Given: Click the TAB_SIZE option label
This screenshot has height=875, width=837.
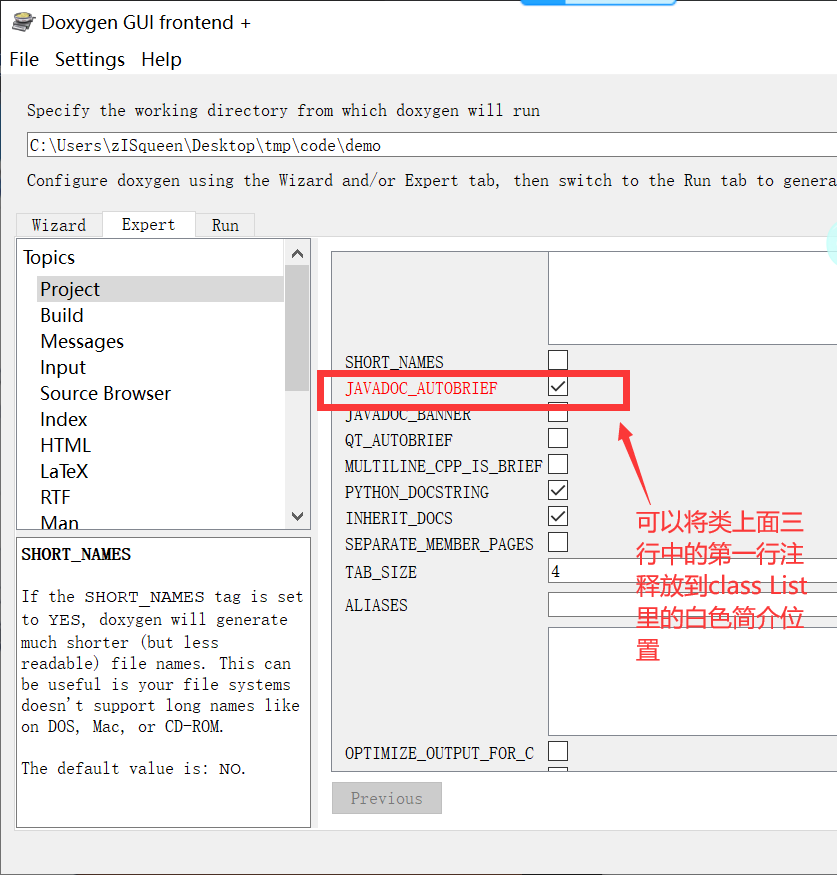Looking at the screenshot, I should coord(381,573).
